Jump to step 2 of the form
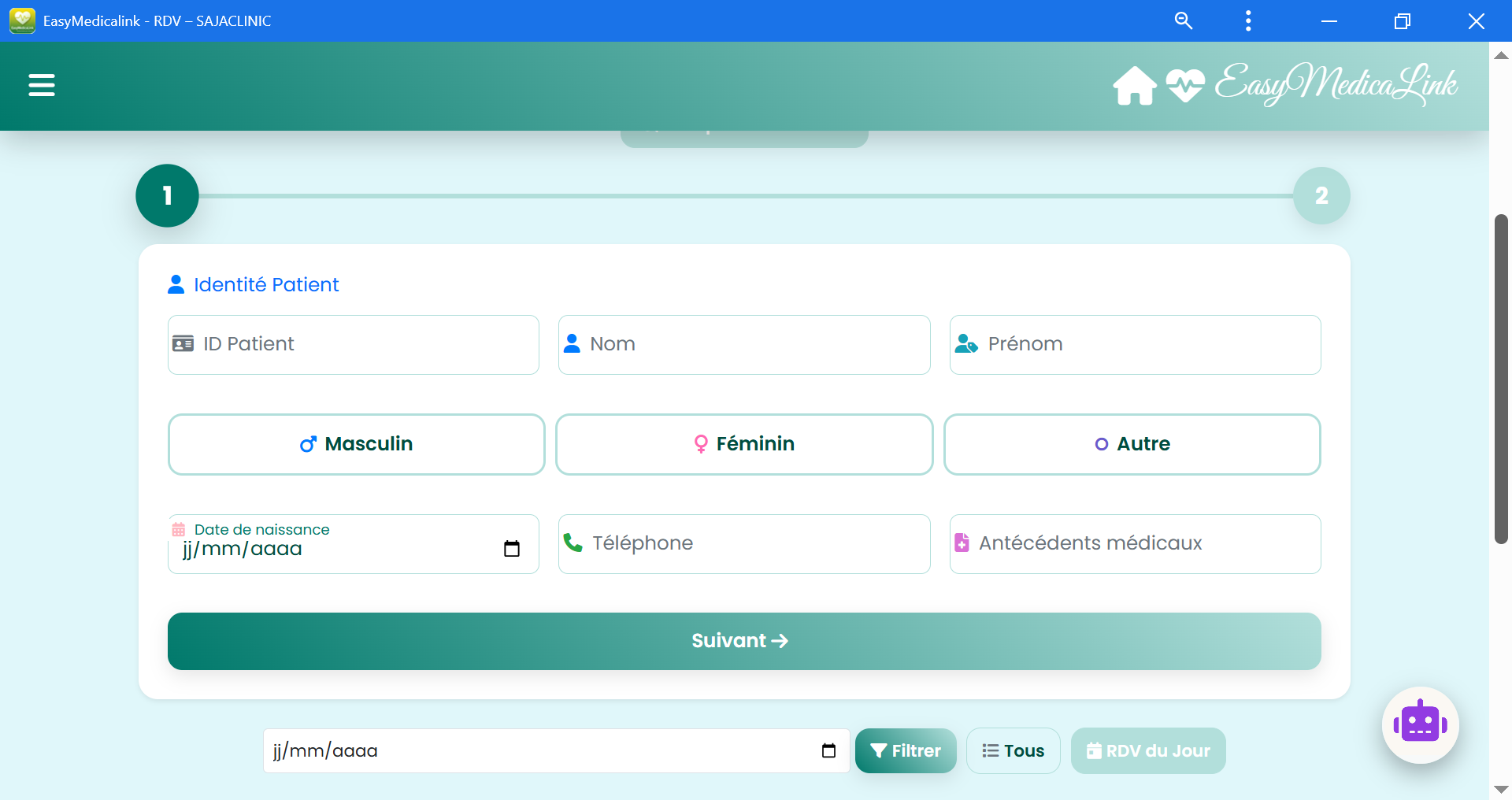The image size is (1512, 800). (1321, 195)
